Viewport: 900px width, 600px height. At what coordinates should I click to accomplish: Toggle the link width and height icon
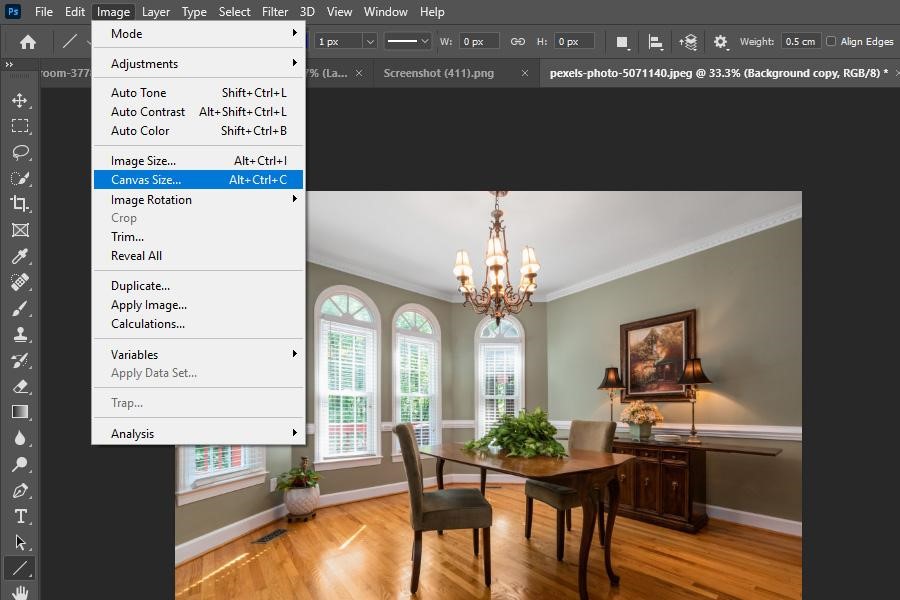tap(517, 42)
